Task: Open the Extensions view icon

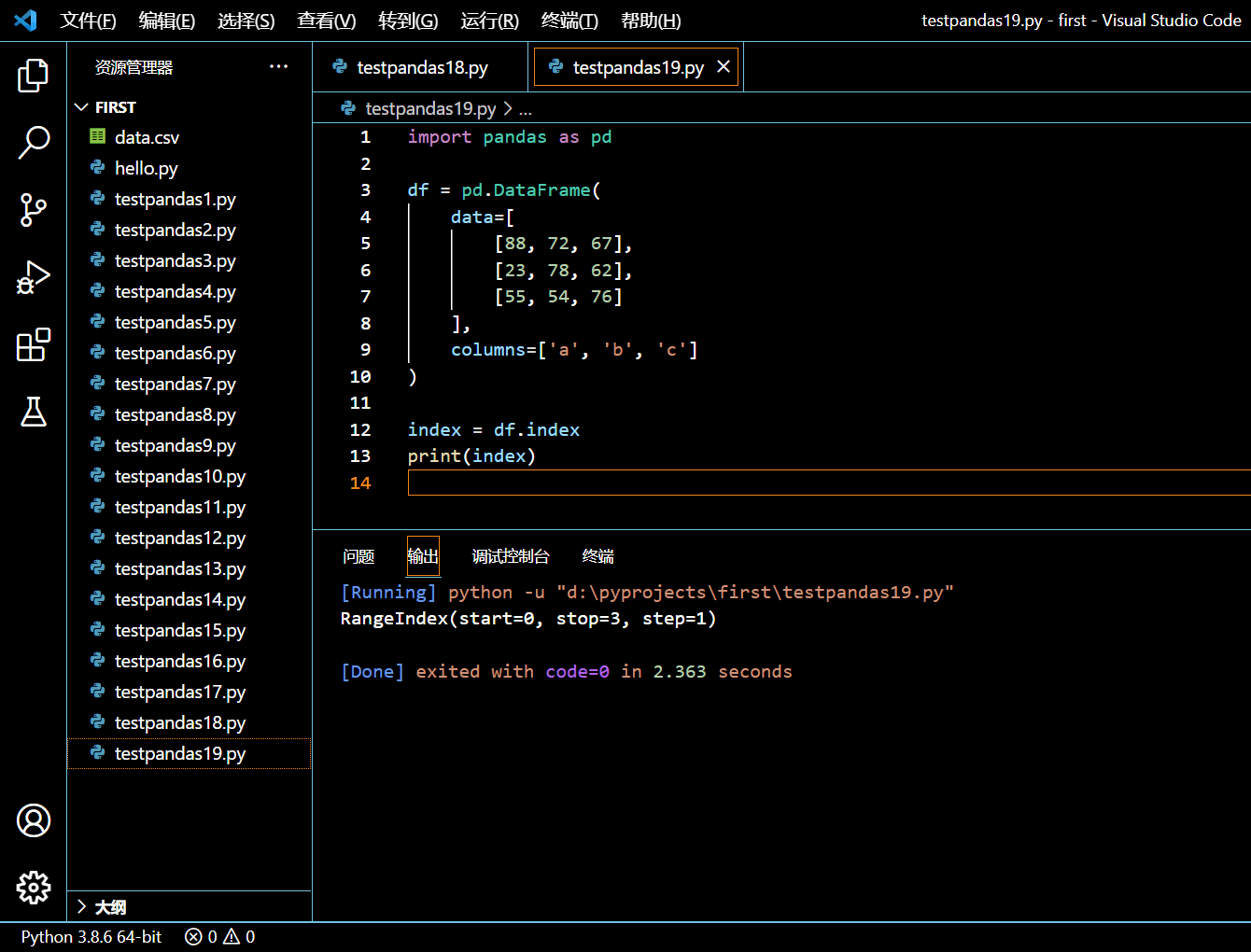Action: point(34,344)
